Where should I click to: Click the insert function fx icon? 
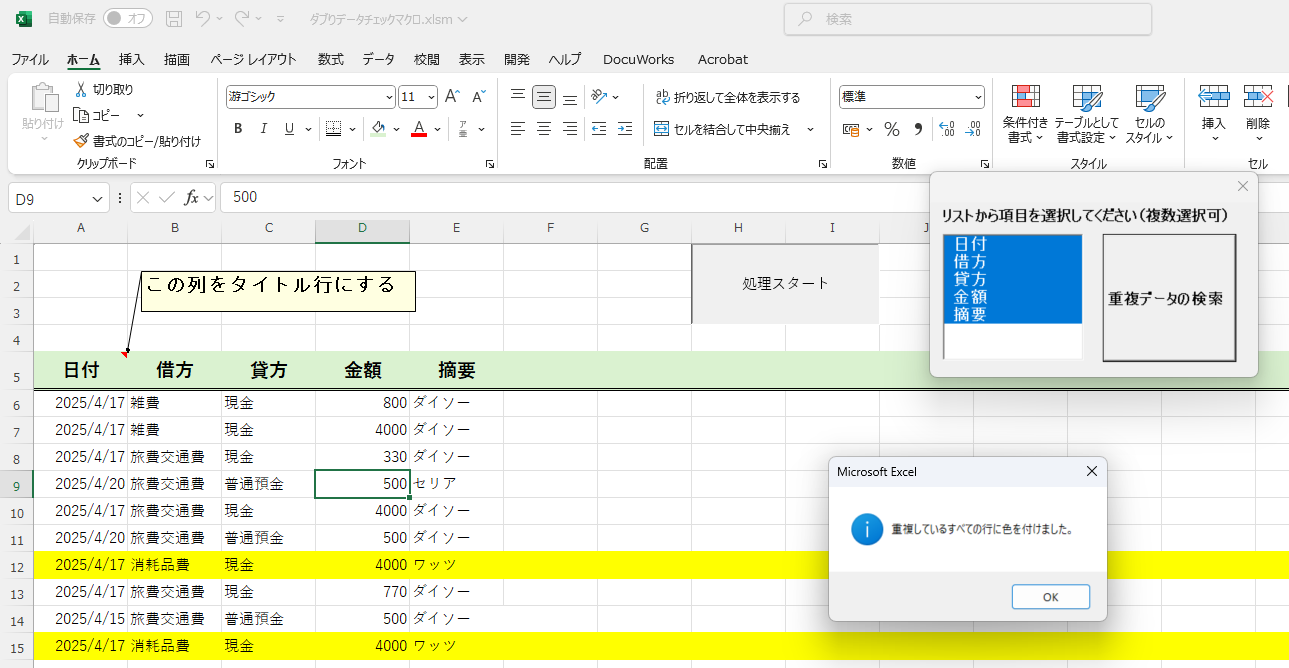coord(191,198)
